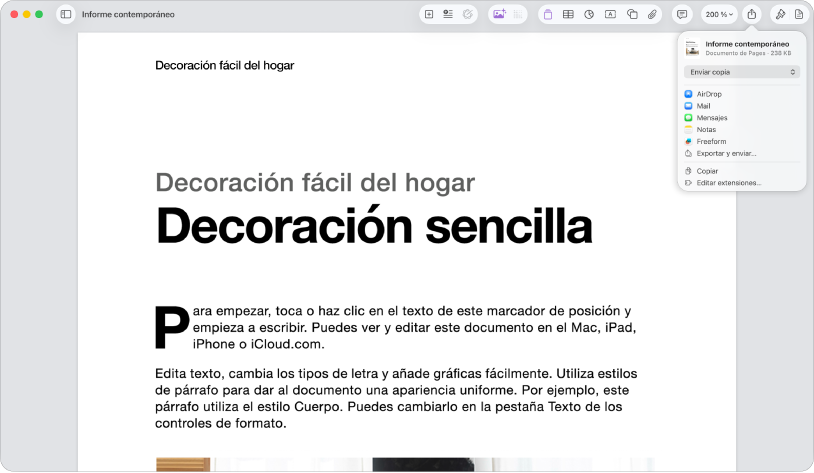
Task: Close the window with the red button
Action: [x=15, y=15]
